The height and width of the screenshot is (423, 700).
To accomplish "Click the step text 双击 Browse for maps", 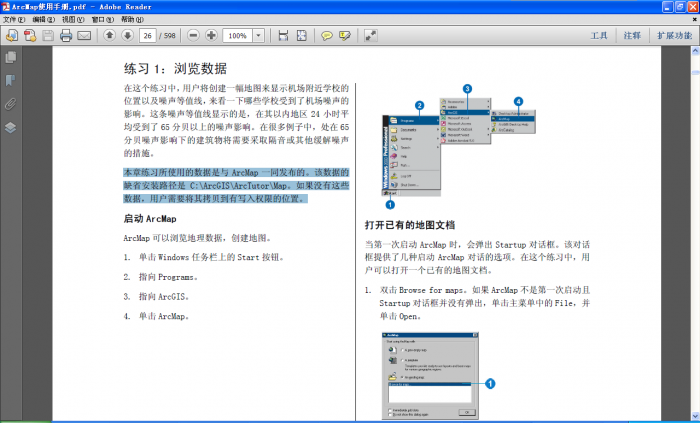I will pyautogui.click(x=421, y=290).
